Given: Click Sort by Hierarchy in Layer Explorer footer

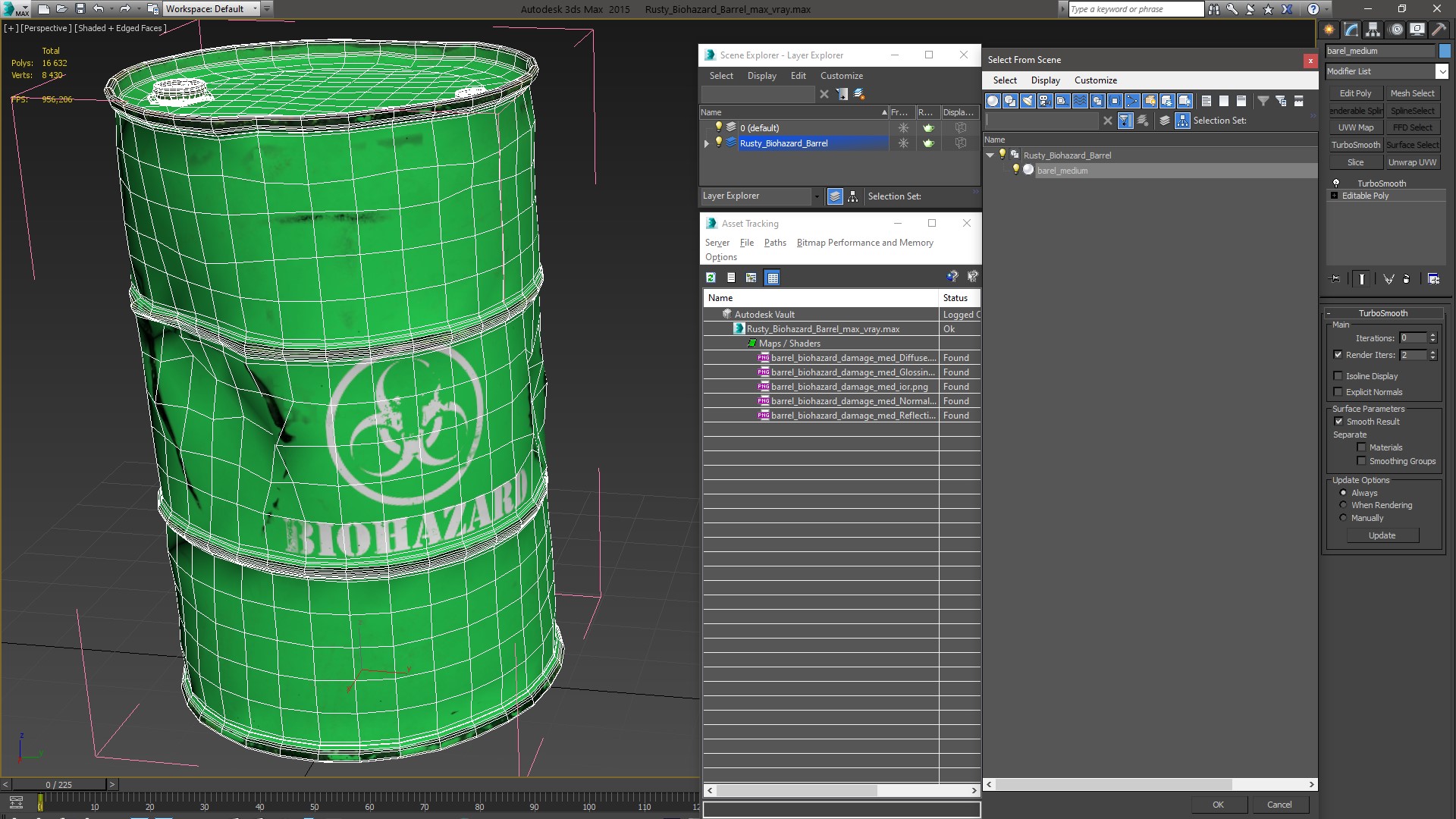Looking at the screenshot, I should click(853, 196).
